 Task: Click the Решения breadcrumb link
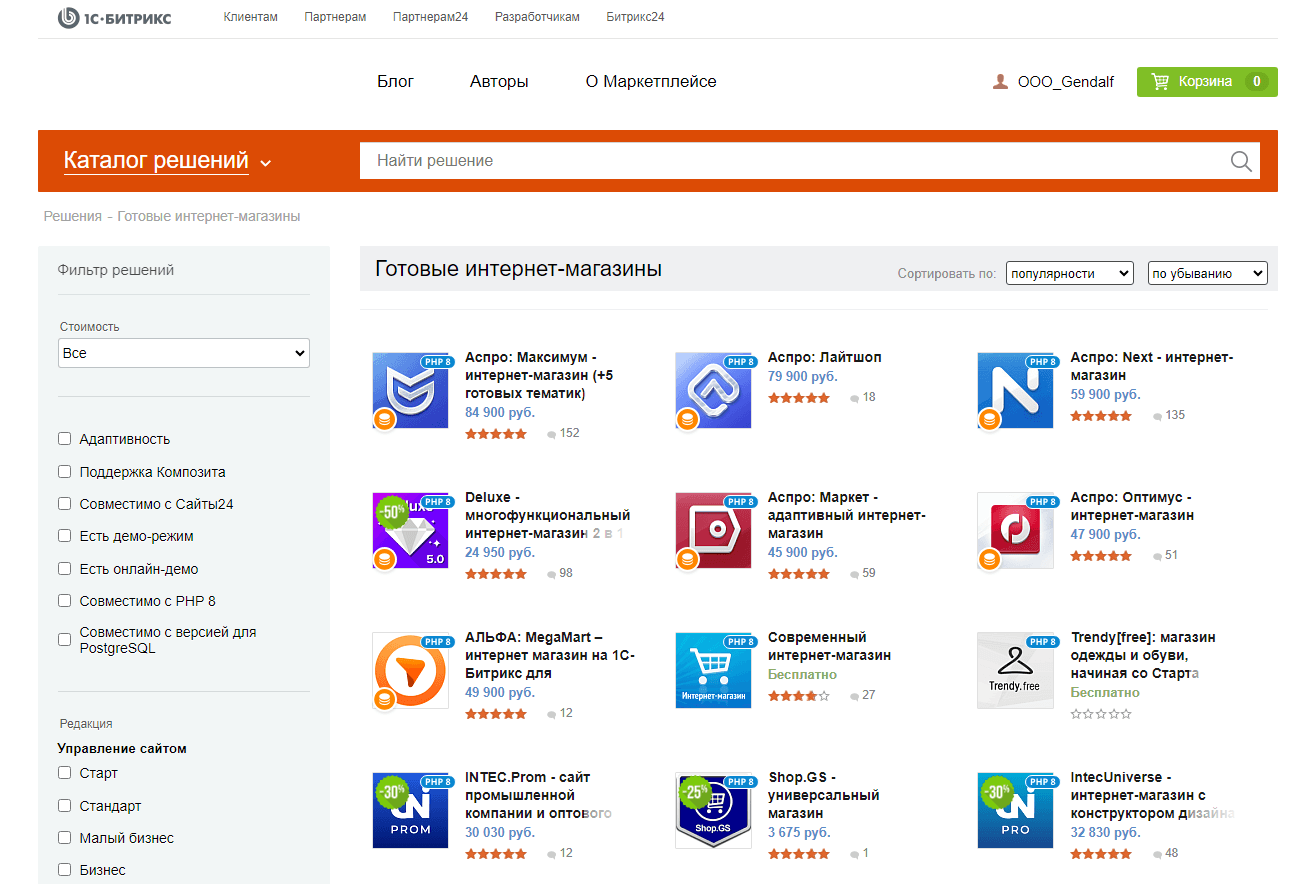click(x=73, y=216)
